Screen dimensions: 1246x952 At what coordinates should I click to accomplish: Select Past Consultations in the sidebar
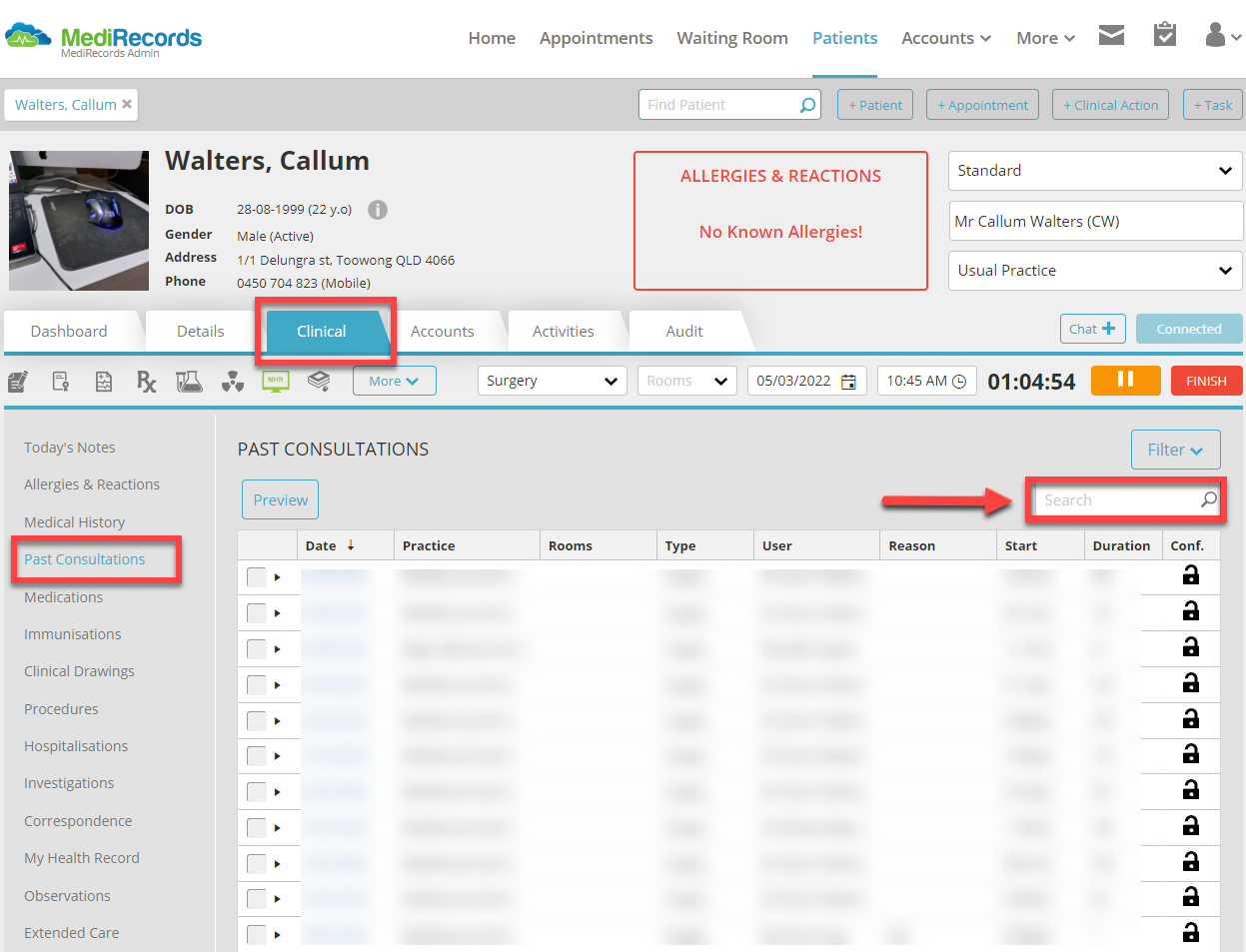[x=85, y=559]
